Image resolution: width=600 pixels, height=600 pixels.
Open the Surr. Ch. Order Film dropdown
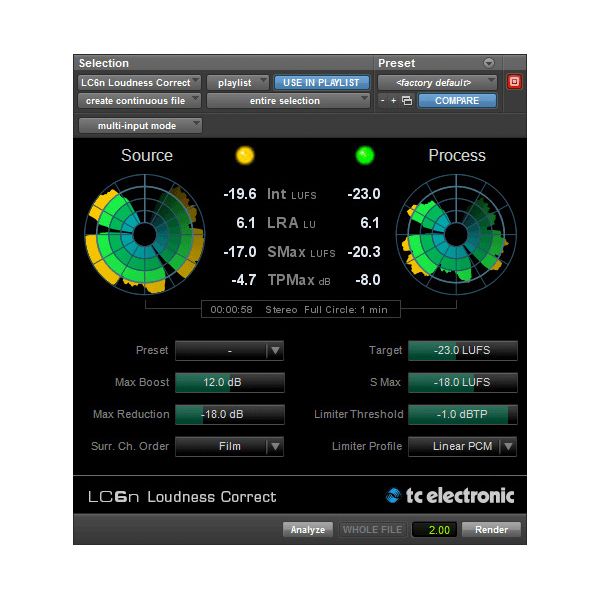(230, 446)
